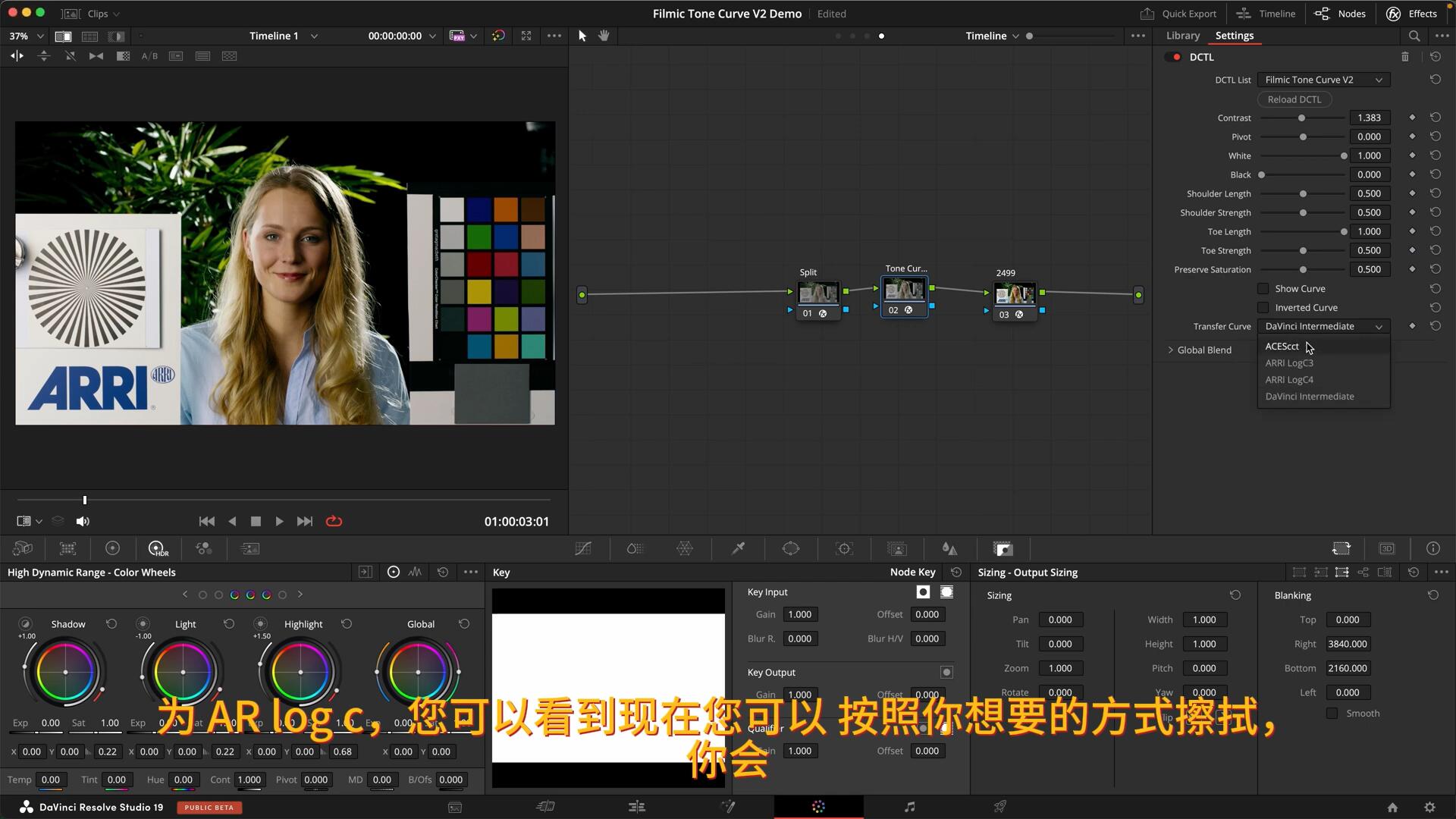Image resolution: width=1456 pixels, height=819 pixels.
Task: Click the Key Output mute icon
Action: 947,672
